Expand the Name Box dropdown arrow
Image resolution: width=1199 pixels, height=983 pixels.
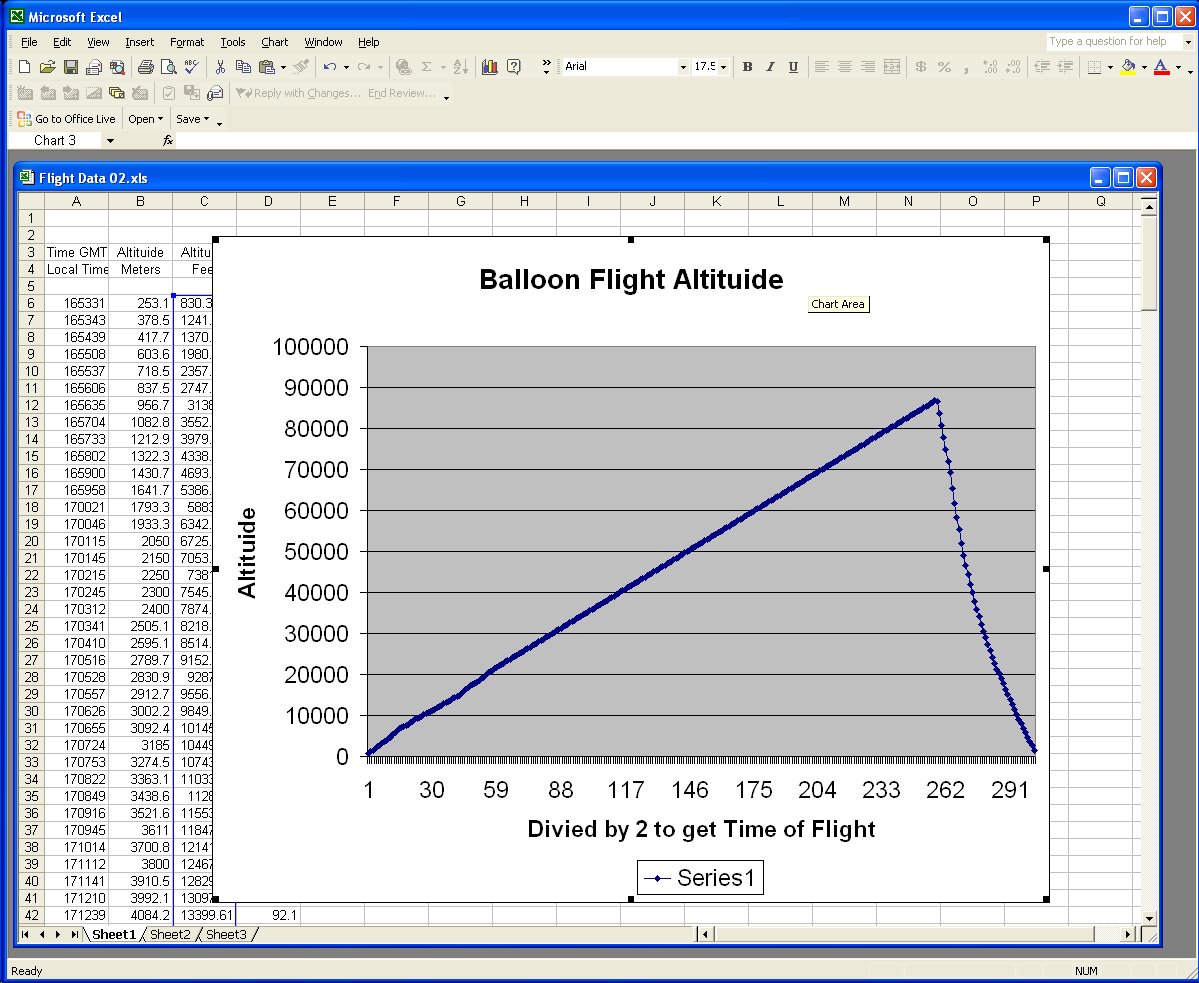click(x=110, y=141)
